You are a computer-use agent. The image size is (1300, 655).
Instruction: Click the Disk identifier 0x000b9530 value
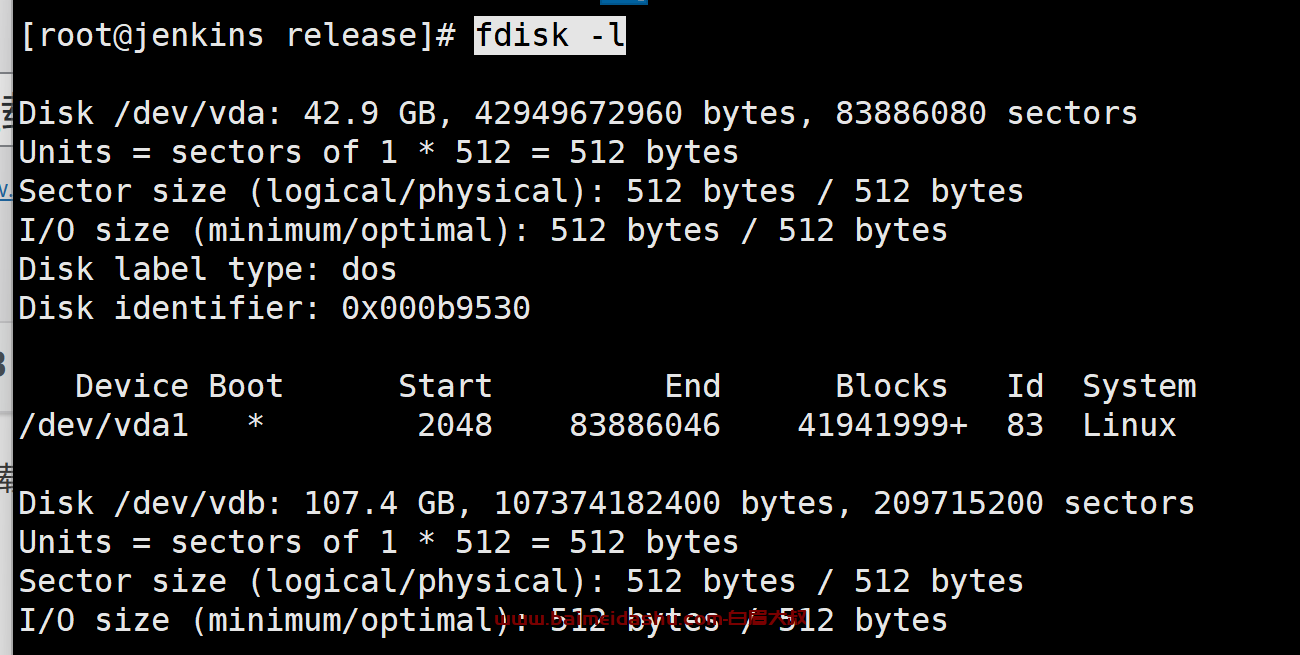click(436, 308)
